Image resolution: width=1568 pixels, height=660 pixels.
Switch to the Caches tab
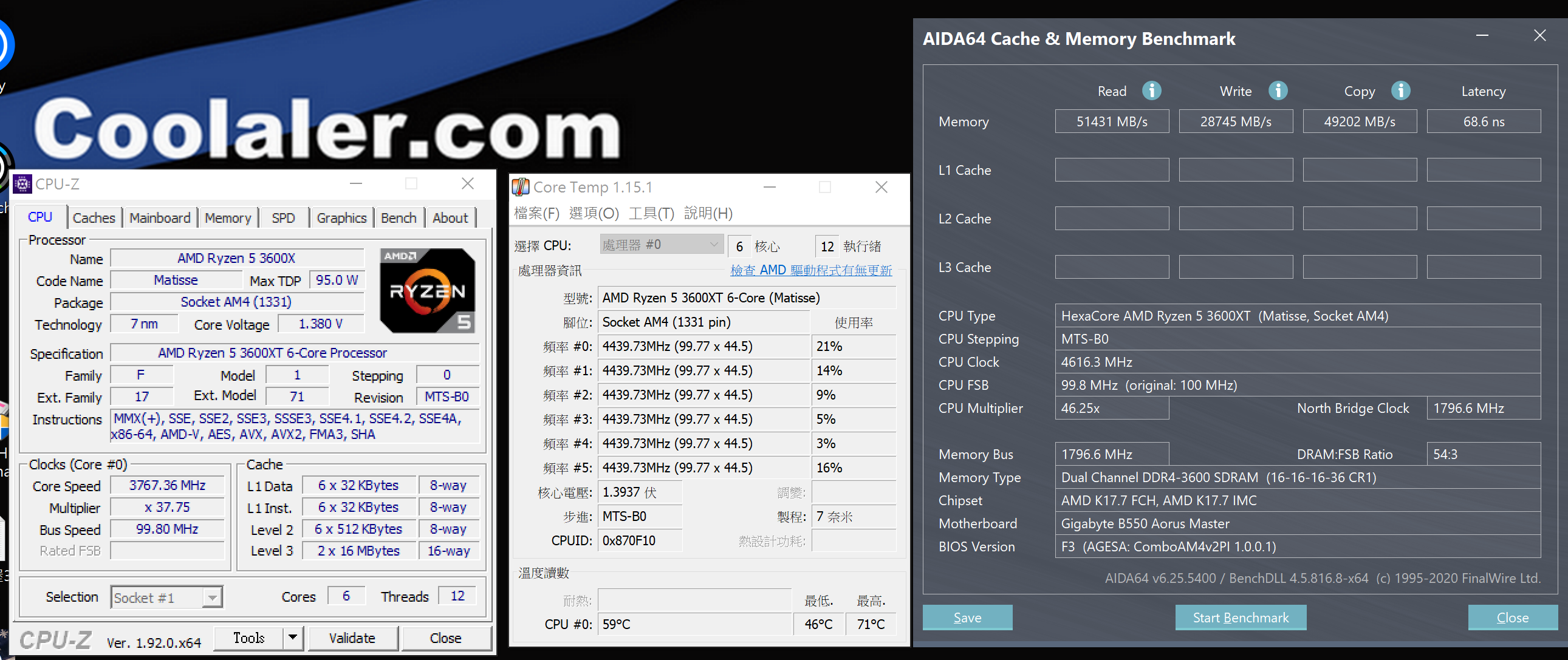pyautogui.click(x=94, y=218)
